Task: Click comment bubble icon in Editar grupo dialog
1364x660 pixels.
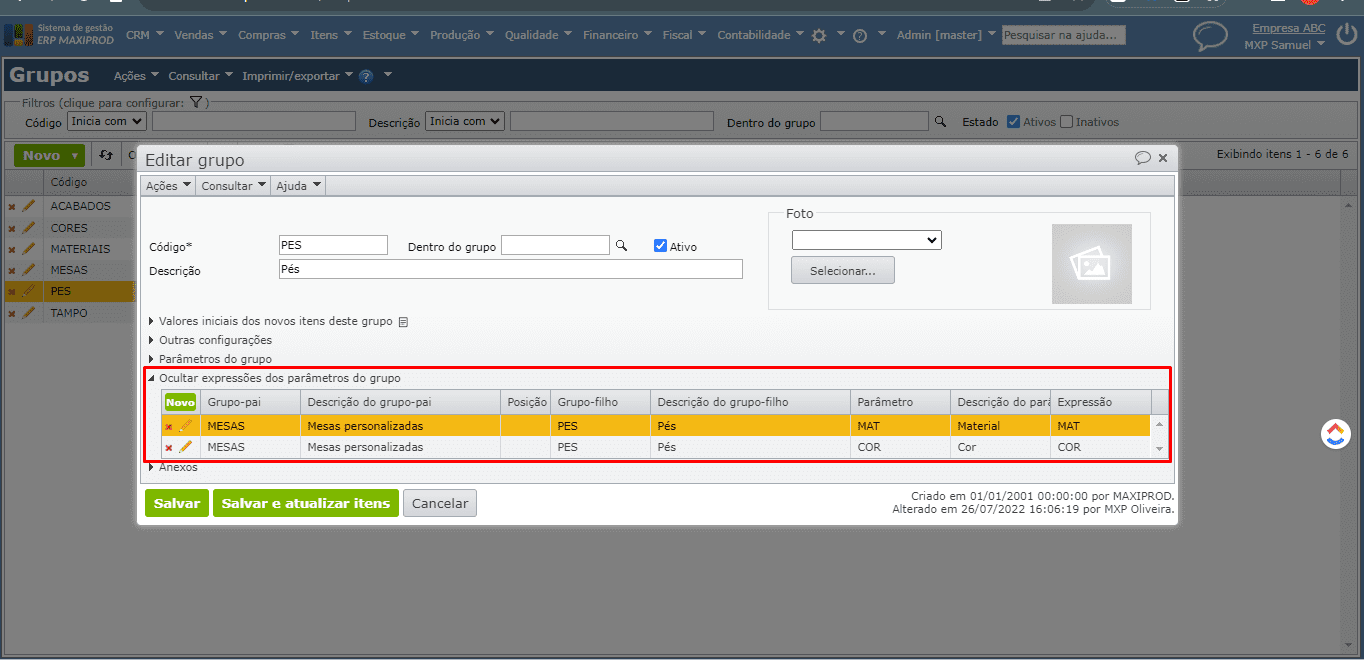Action: (1143, 158)
